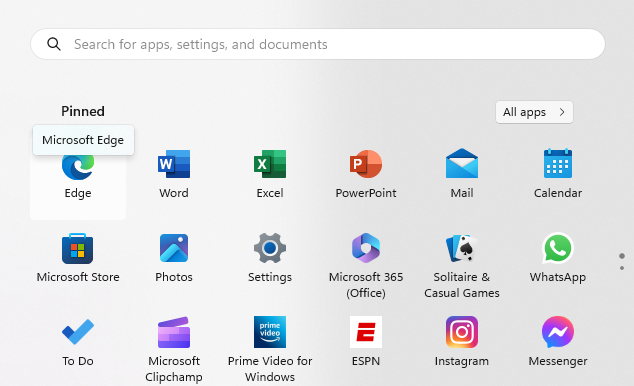Screen dimensions: 634x386
Task: Go to the second pinned page dot
Action: click(622, 268)
